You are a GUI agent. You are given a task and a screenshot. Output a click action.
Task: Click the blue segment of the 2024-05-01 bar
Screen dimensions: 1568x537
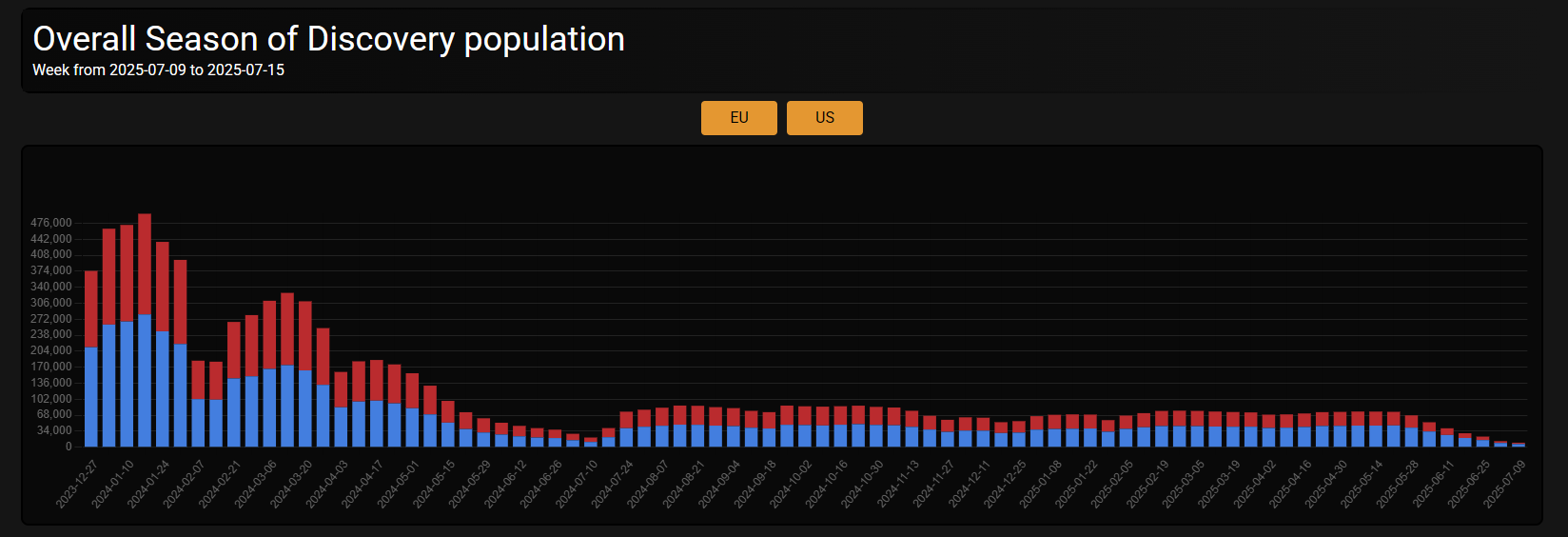tap(412, 428)
